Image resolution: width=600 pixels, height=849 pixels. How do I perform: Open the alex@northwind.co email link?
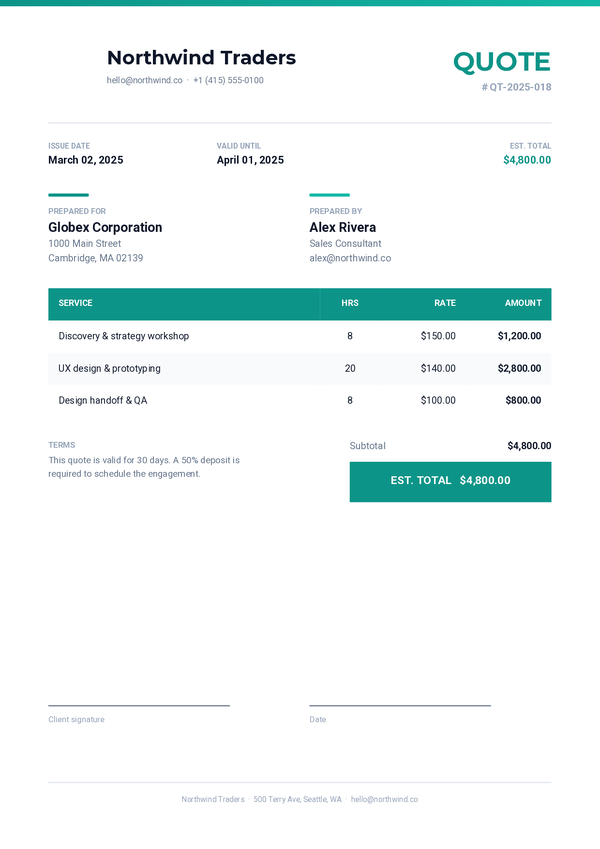(x=350, y=258)
